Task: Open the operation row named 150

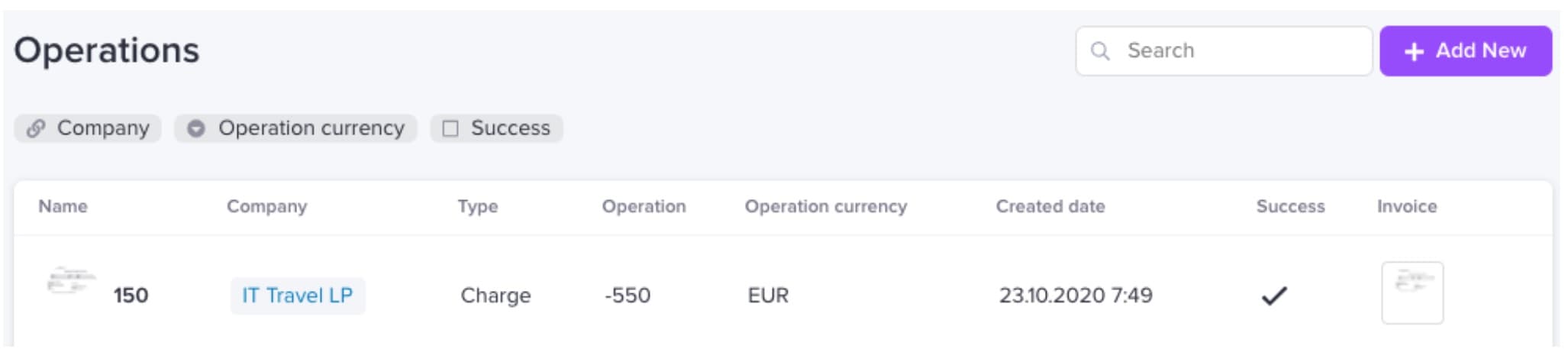Action: 783,294
